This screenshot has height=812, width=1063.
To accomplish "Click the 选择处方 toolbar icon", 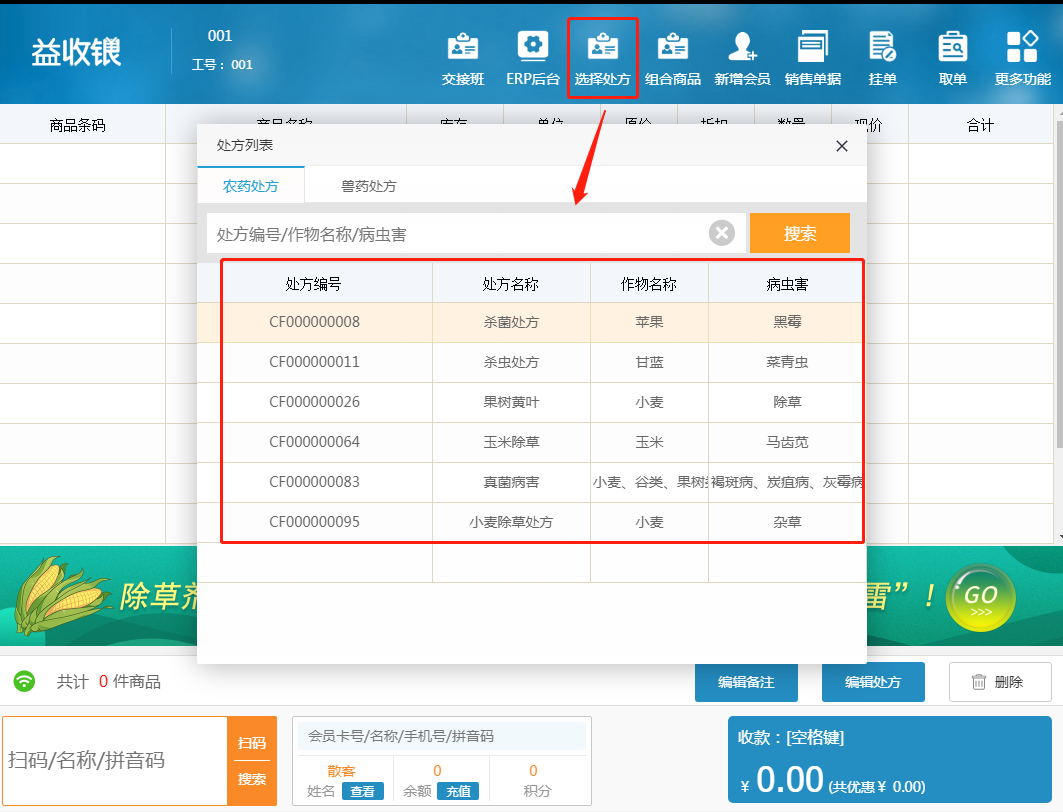I will 602,58.
